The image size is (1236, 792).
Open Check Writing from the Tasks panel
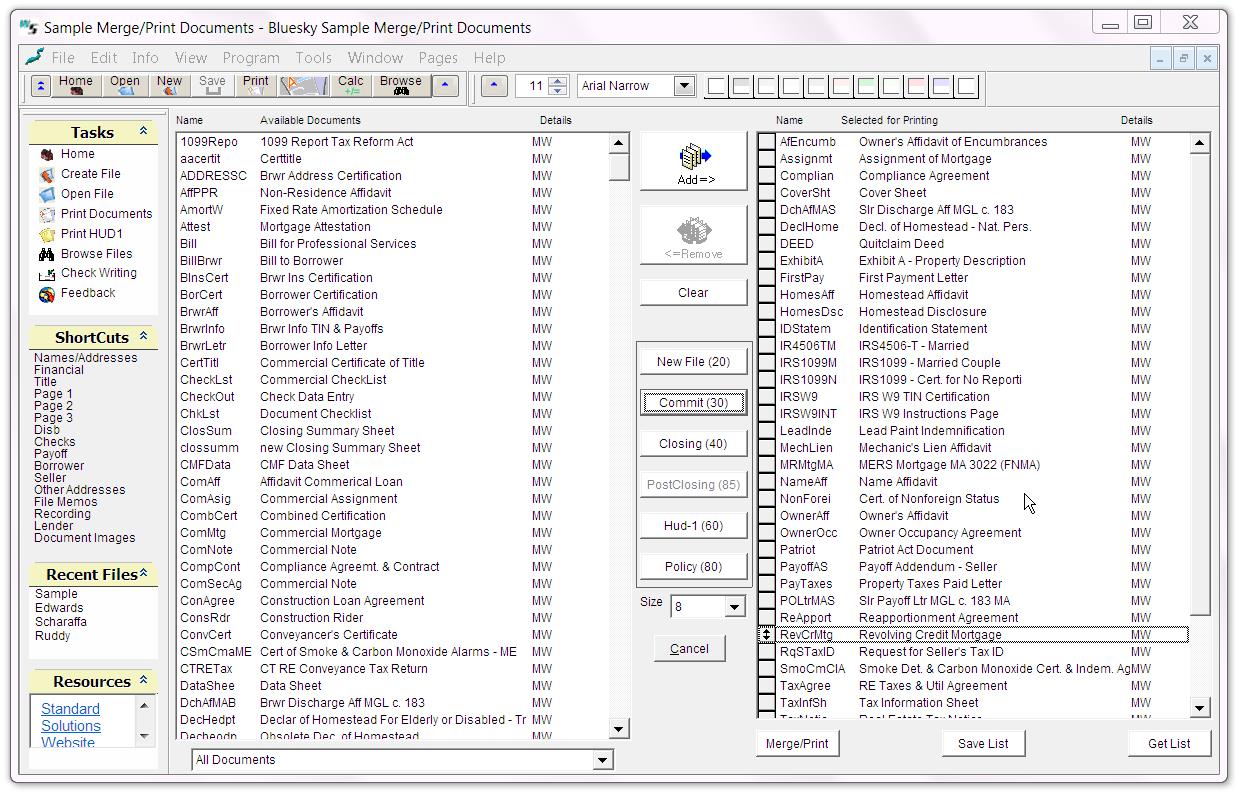click(x=98, y=273)
